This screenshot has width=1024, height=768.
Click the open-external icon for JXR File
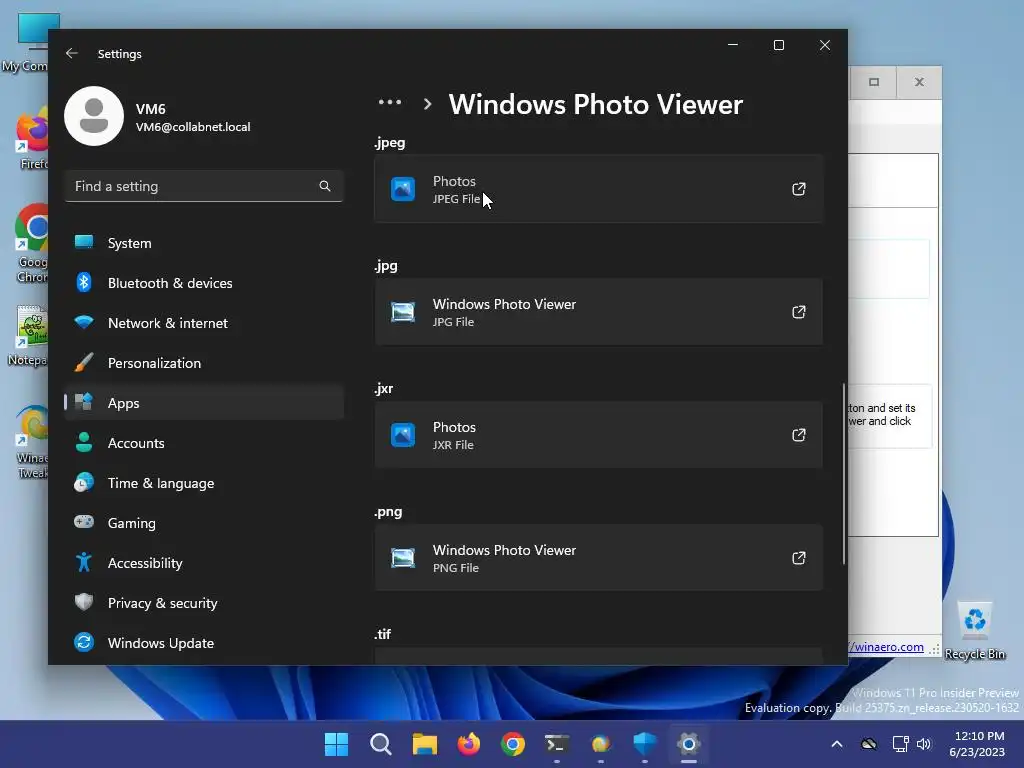[799, 435]
